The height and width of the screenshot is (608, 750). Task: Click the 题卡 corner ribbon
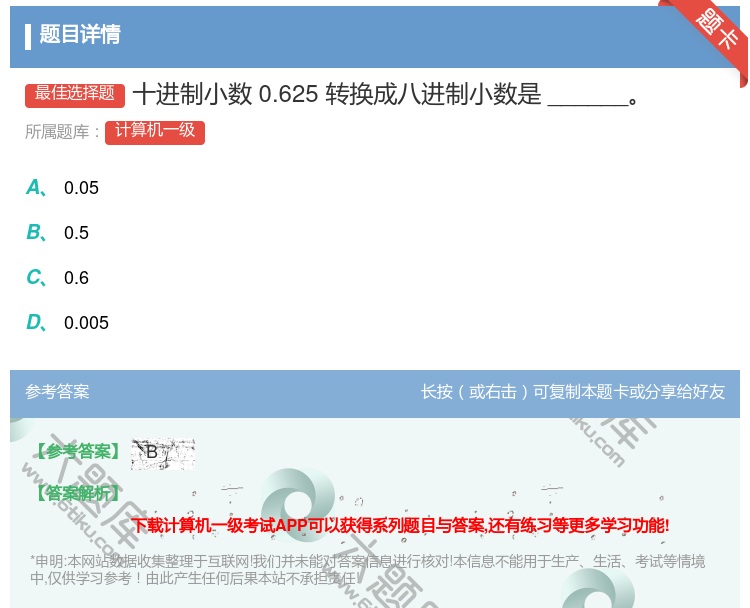[x=717, y=31]
